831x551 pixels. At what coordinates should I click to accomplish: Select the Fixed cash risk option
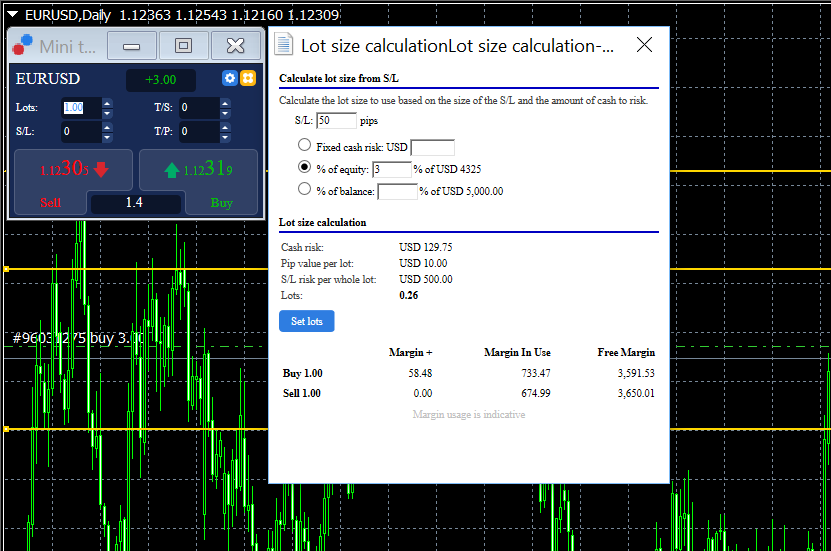(x=305, y=146)
